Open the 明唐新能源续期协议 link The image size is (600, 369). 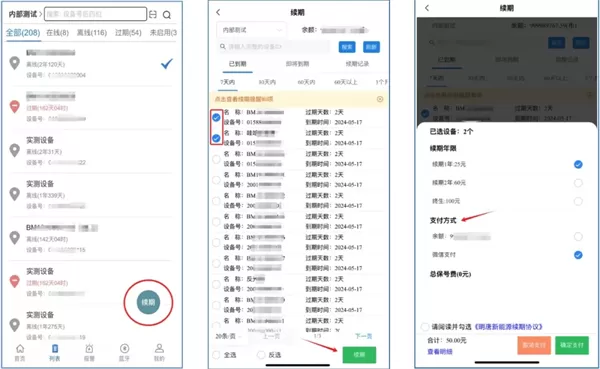point(509,327)
